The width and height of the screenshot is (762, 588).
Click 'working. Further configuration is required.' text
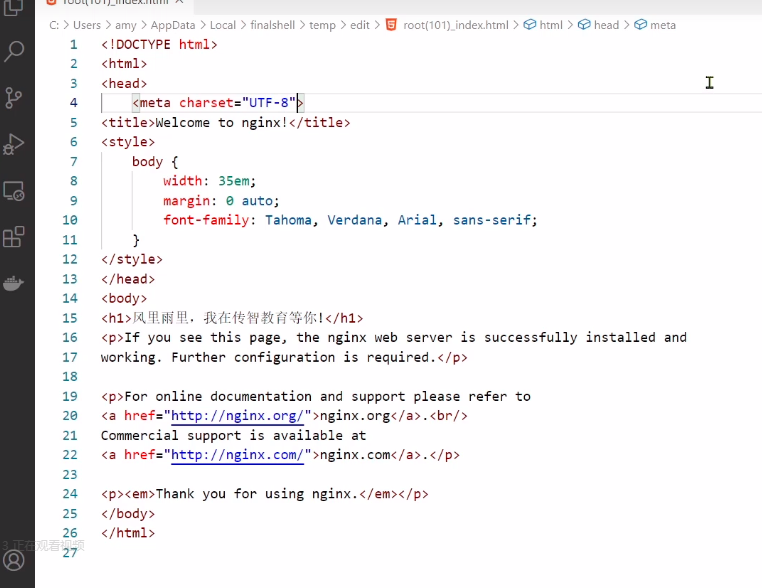(x=268, y=357)
